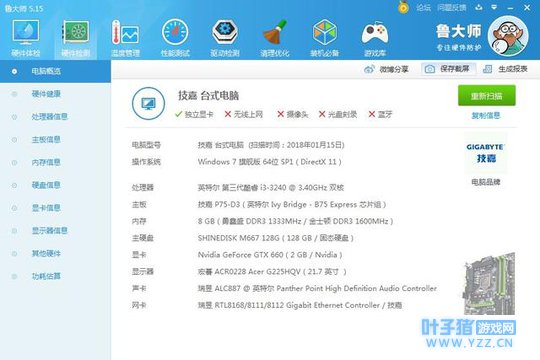Click the i3-3240 @ 3.40GHz processor value
Screen dimensions: 540x360
coord(271,187)
